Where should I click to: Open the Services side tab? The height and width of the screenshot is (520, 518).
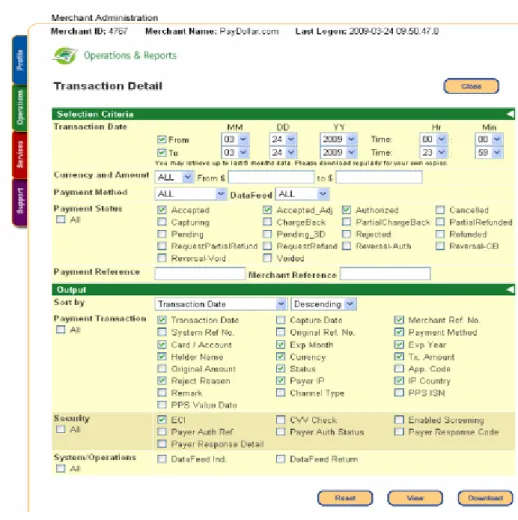[20, 155]
